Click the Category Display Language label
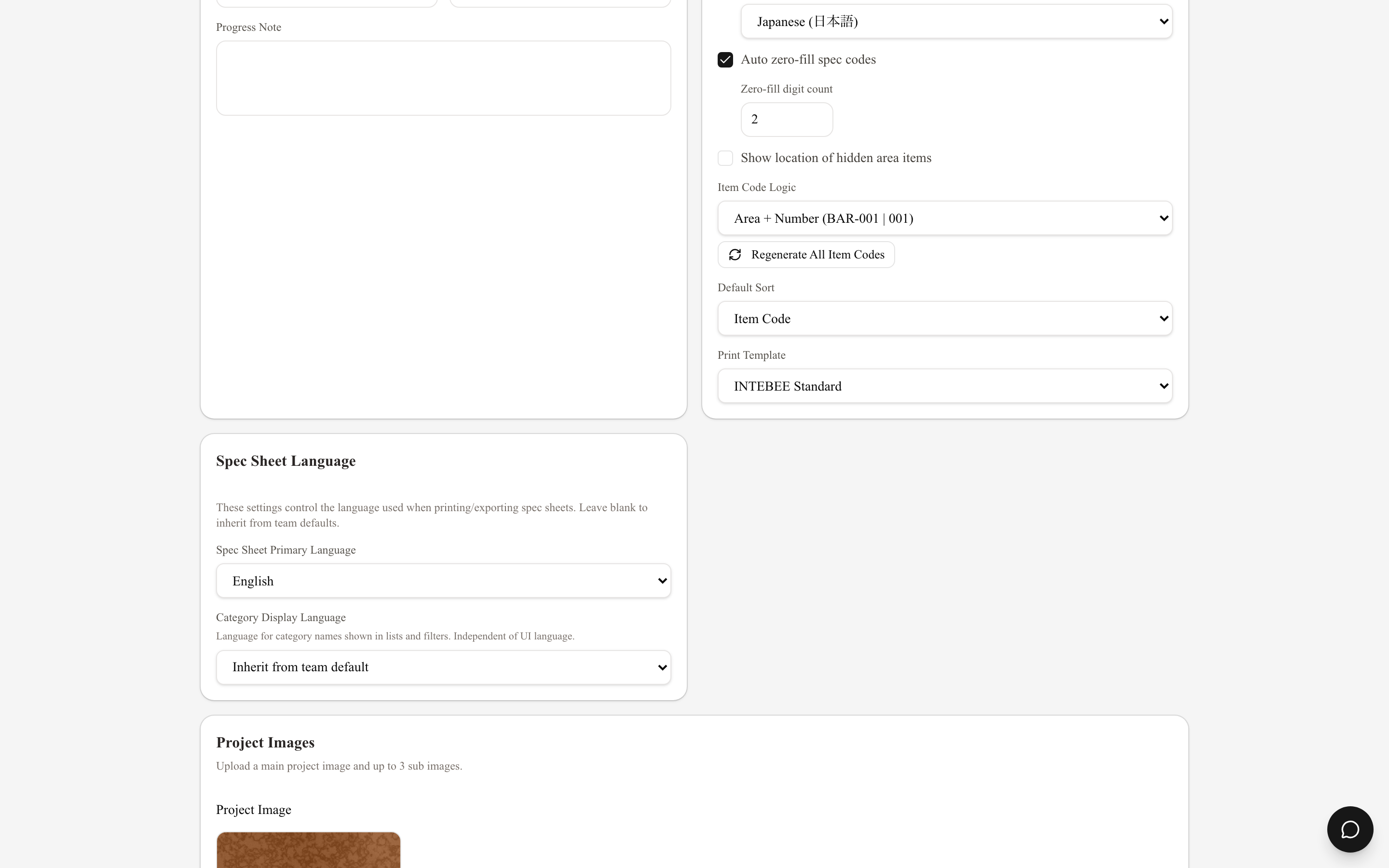Image resolution: width=1389 pixels, height=868 pixels. tap(281, 617)
